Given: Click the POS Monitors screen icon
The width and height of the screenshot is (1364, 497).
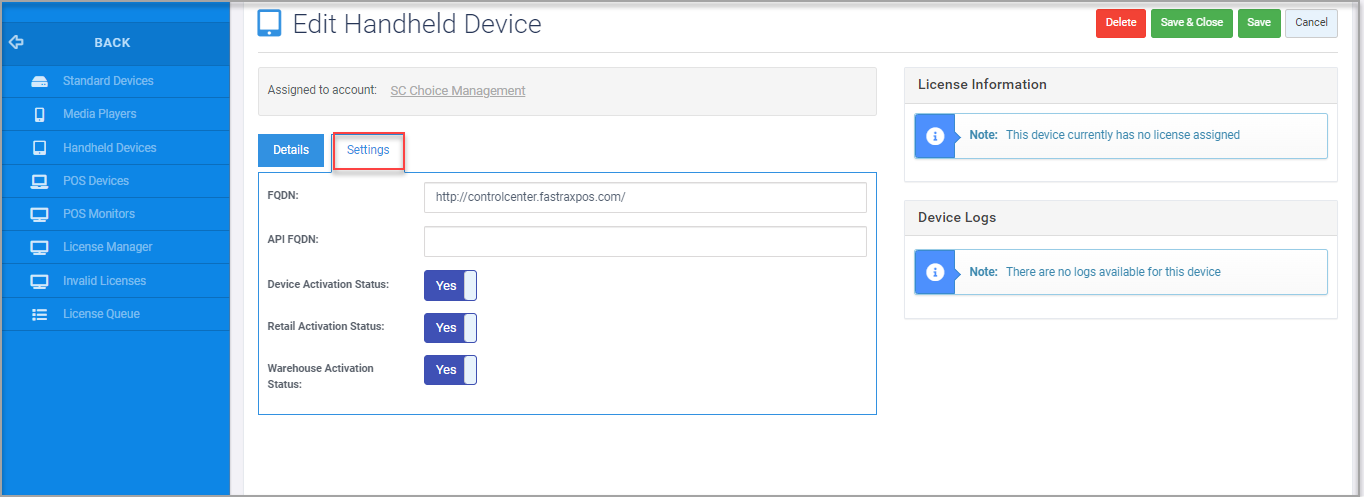Looking at the screenshot, I should (40, 214).
